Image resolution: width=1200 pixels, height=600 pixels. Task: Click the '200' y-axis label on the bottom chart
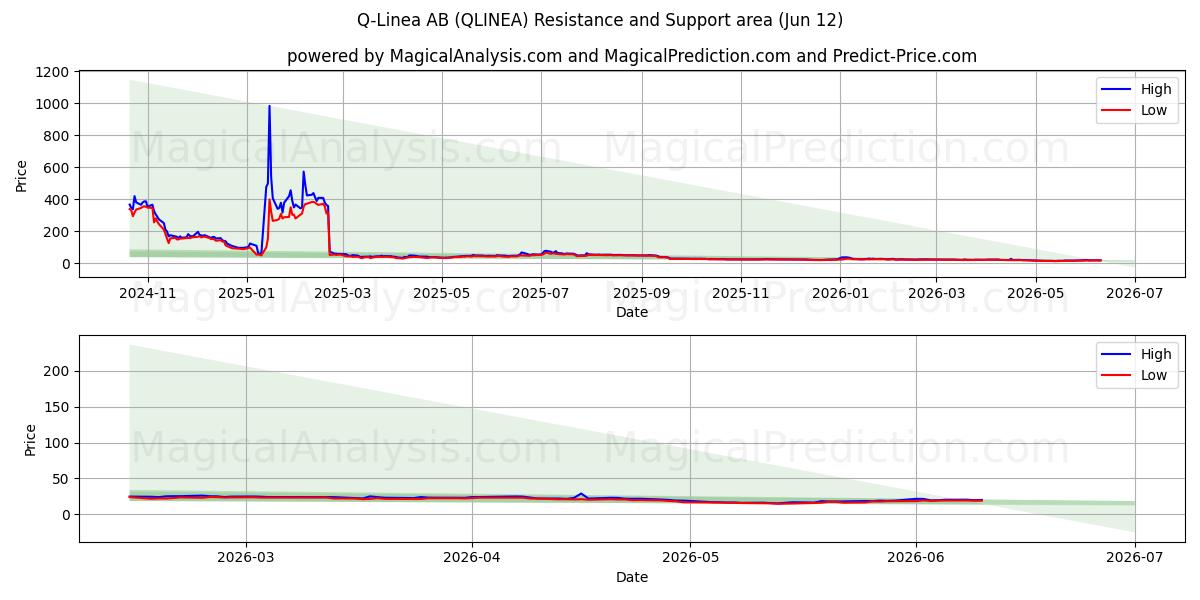(56, 371)
